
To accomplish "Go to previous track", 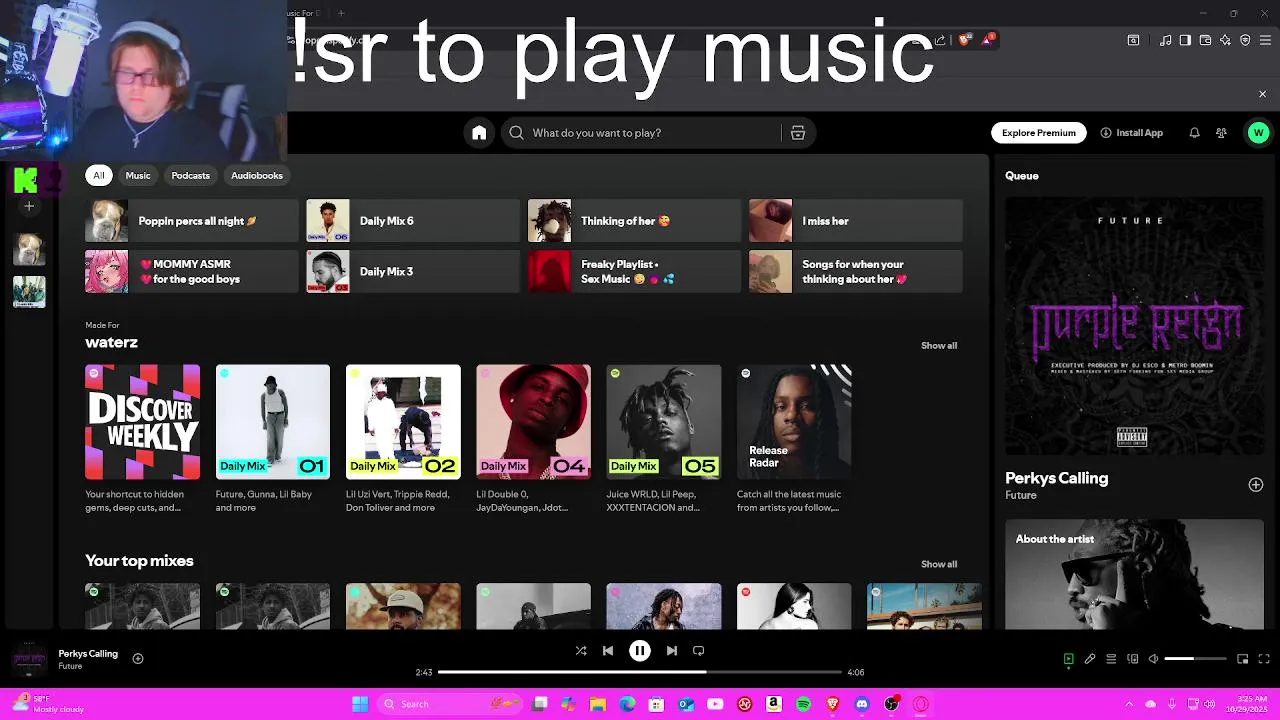I will pyautogui.click(x=608, y=650).
